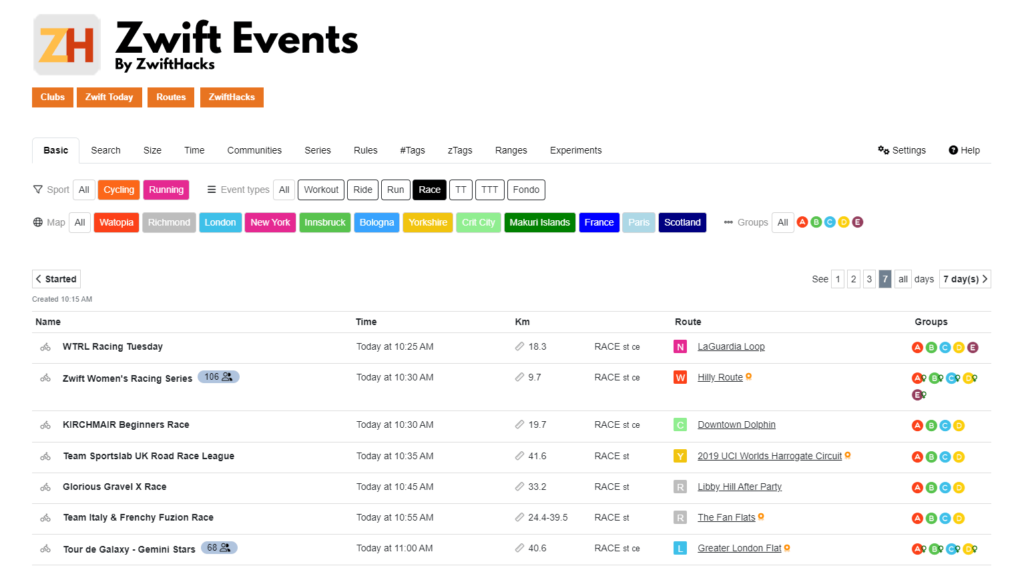Click the ZH ZwiftHacks logo

(x=67, y=44)
